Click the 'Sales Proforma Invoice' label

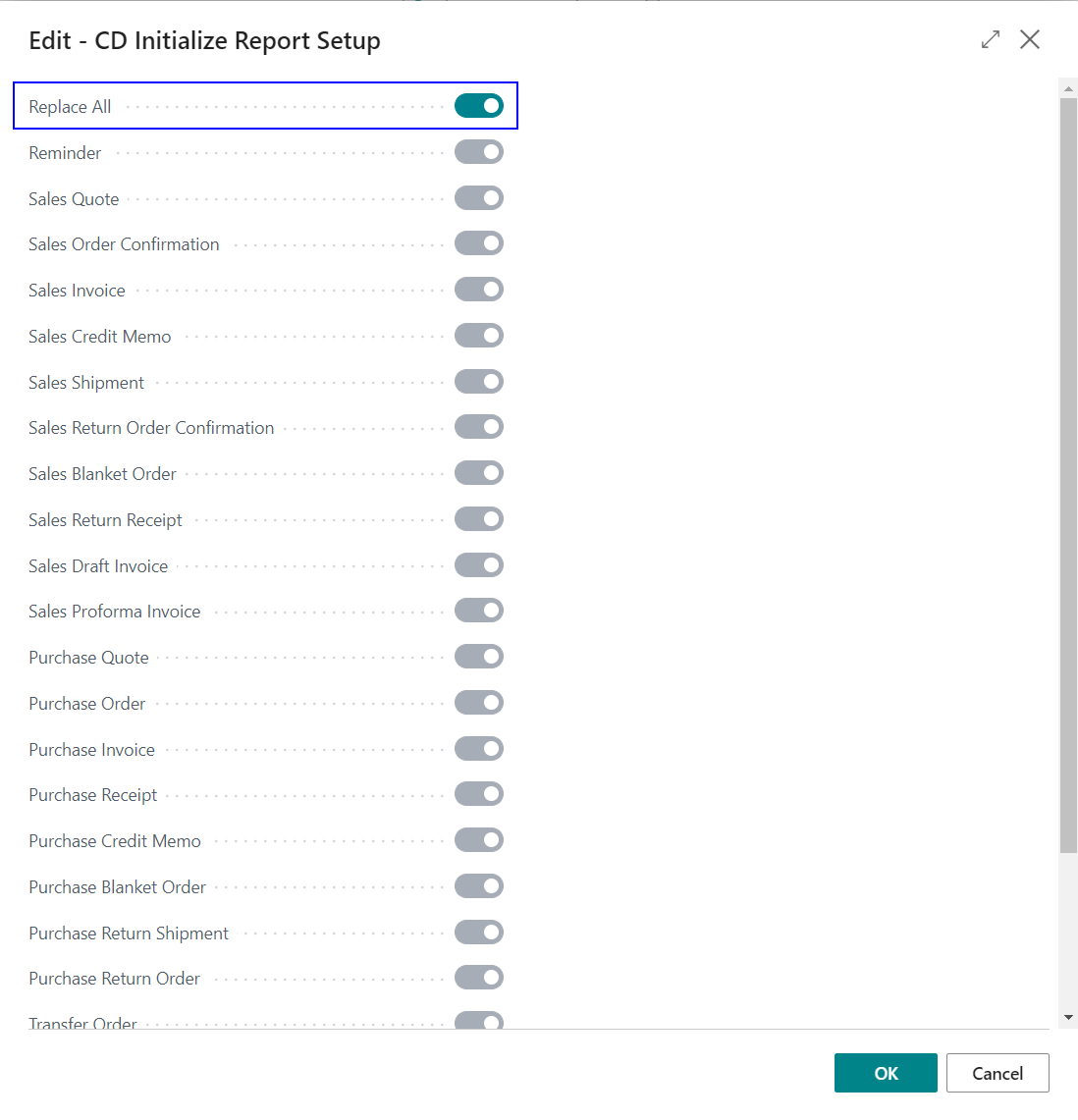pyautogui.click(x=114, y=612)
